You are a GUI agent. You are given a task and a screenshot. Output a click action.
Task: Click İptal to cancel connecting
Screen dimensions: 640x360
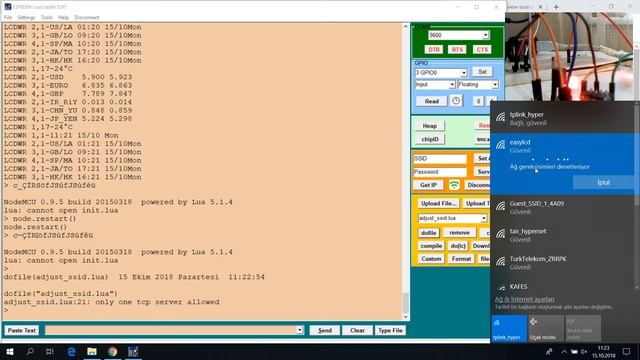[603, 182]
